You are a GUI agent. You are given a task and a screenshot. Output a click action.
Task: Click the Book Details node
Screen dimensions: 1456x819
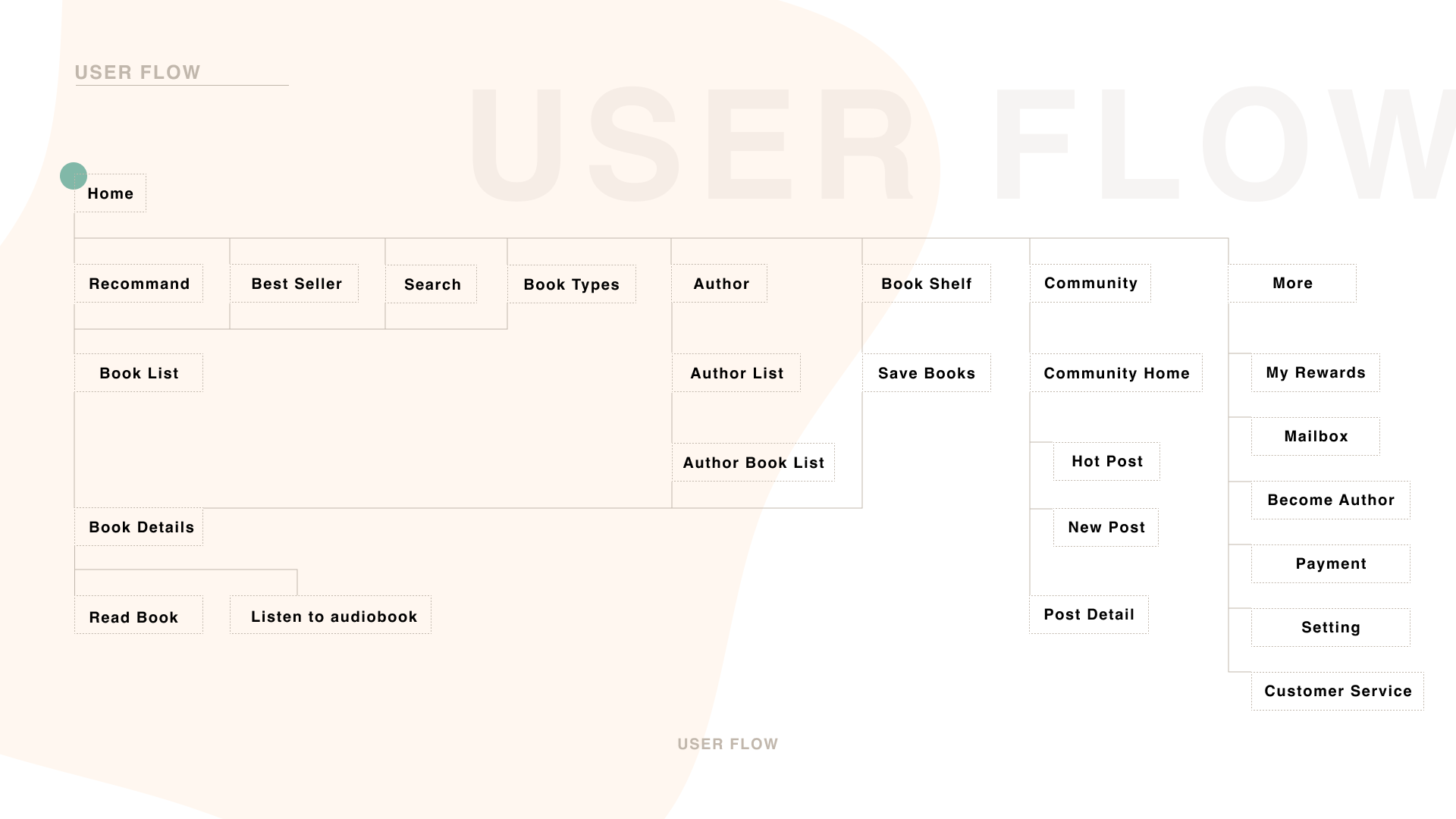tap(140, 527)
